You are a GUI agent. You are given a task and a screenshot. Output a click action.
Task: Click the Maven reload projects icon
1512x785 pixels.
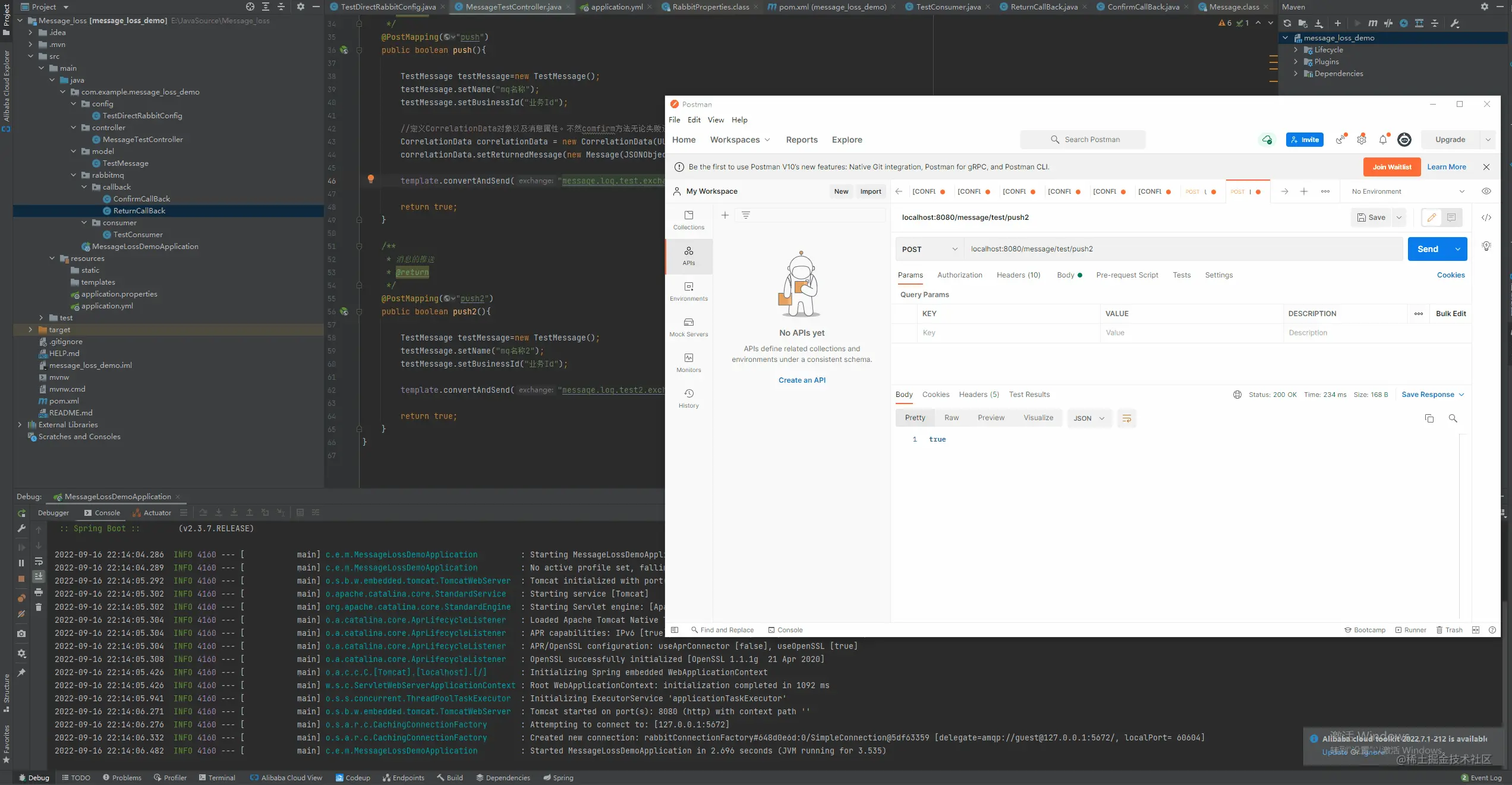tap(1287, 23)
